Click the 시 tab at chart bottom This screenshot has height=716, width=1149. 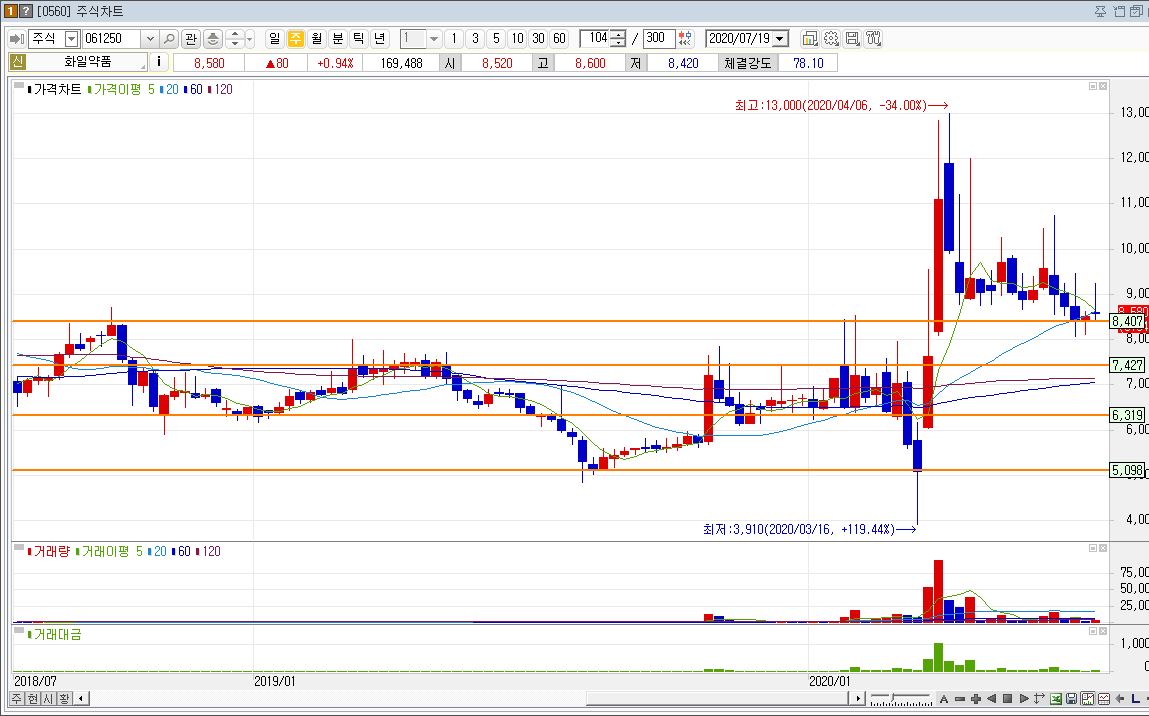click(48, 698)
